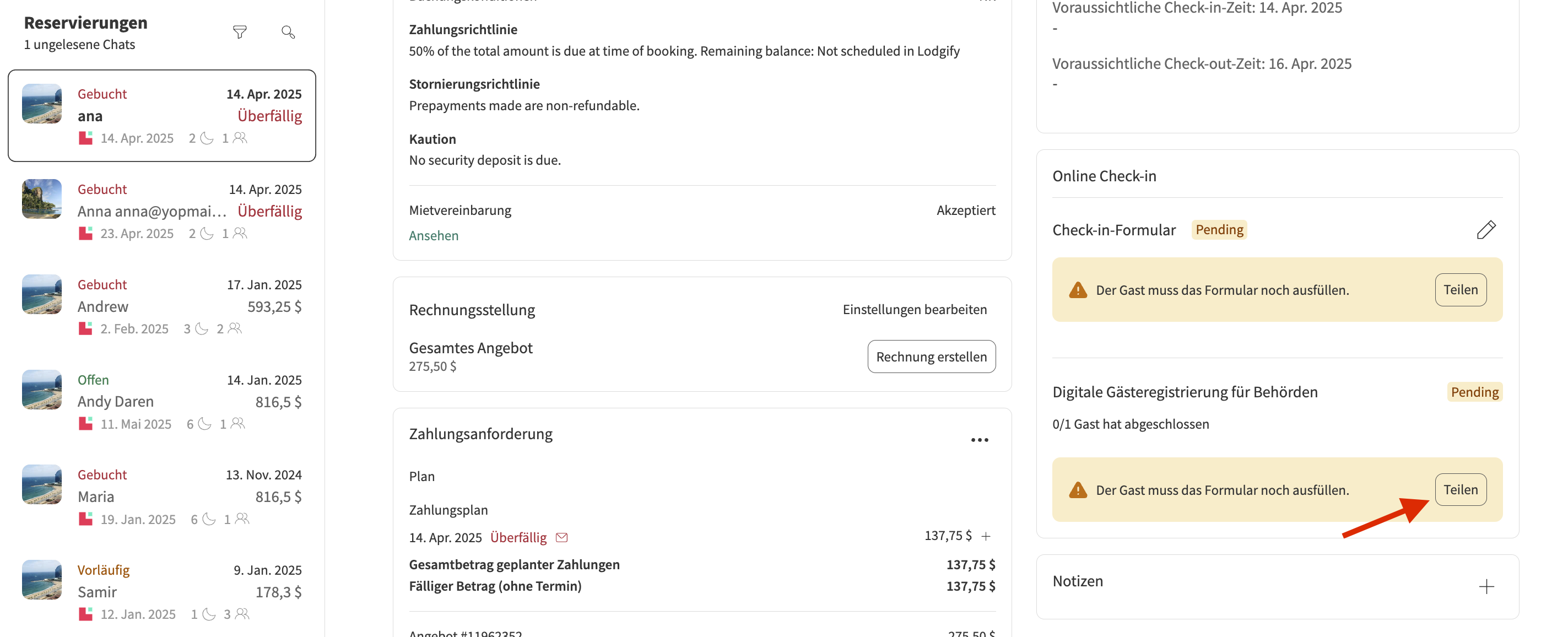The image size is (1568, 637).
Task: Click the envelope icon next to Überfällig
Action: pos(562,537)
